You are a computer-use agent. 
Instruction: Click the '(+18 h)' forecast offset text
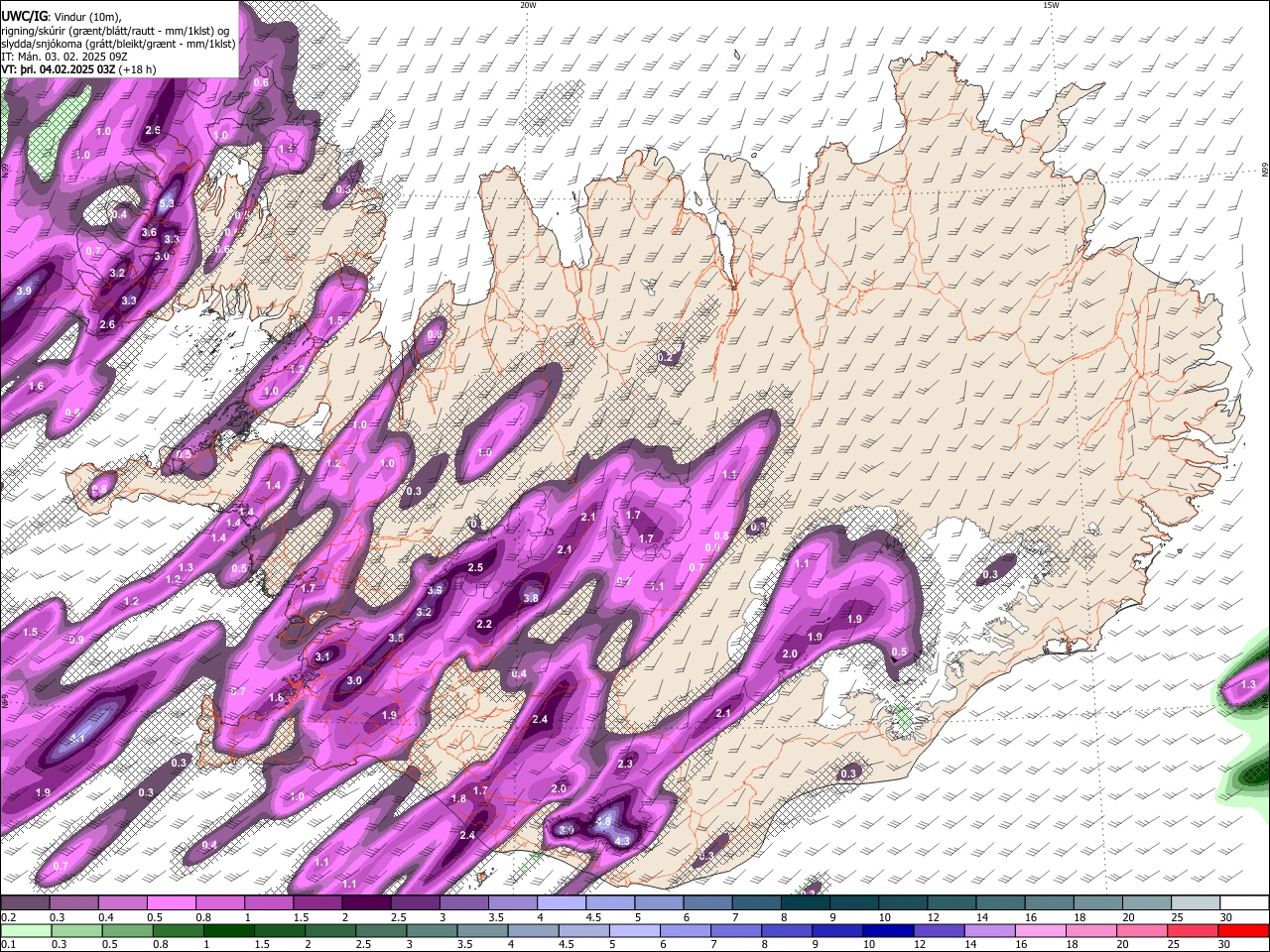(138, 69)
